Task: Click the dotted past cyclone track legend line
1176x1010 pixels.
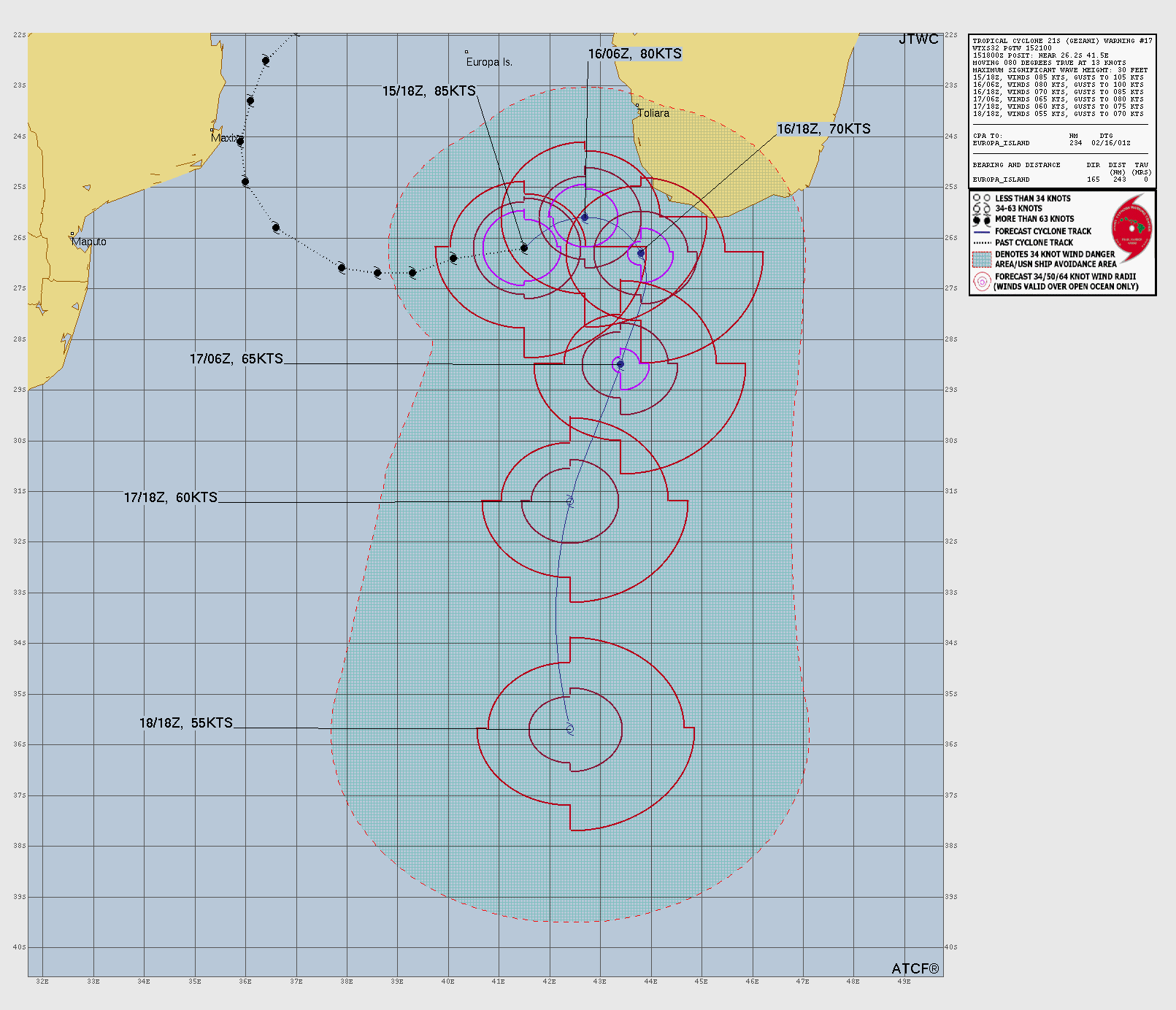Action: pos(982,243)
